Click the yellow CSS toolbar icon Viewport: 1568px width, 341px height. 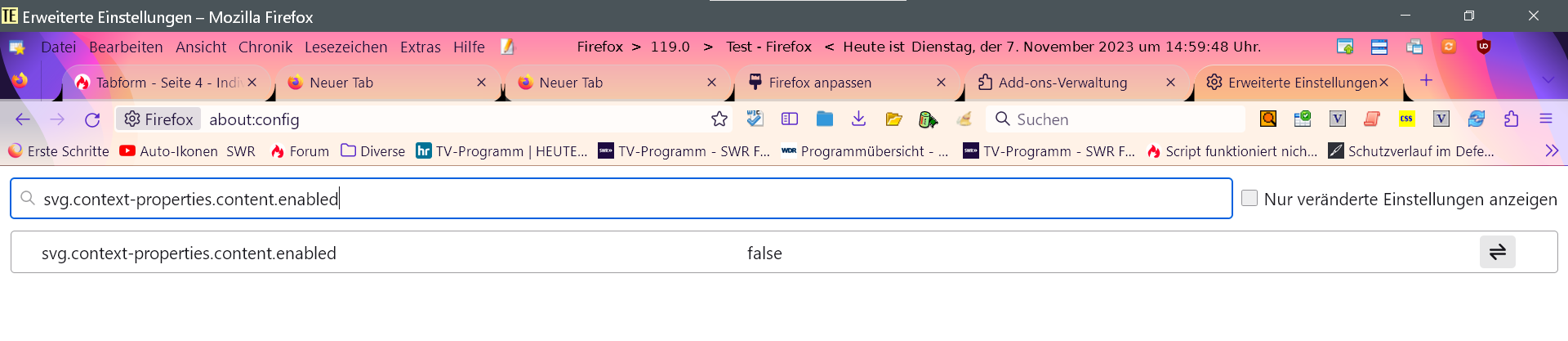tap(1406, 119)
